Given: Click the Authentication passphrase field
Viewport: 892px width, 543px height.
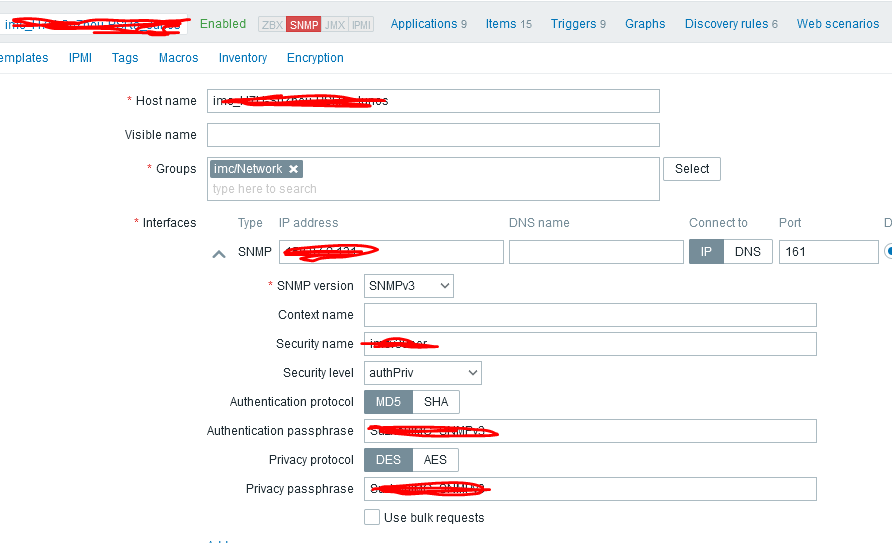Looking at the screenshot, I should click(x=590, y=431).
